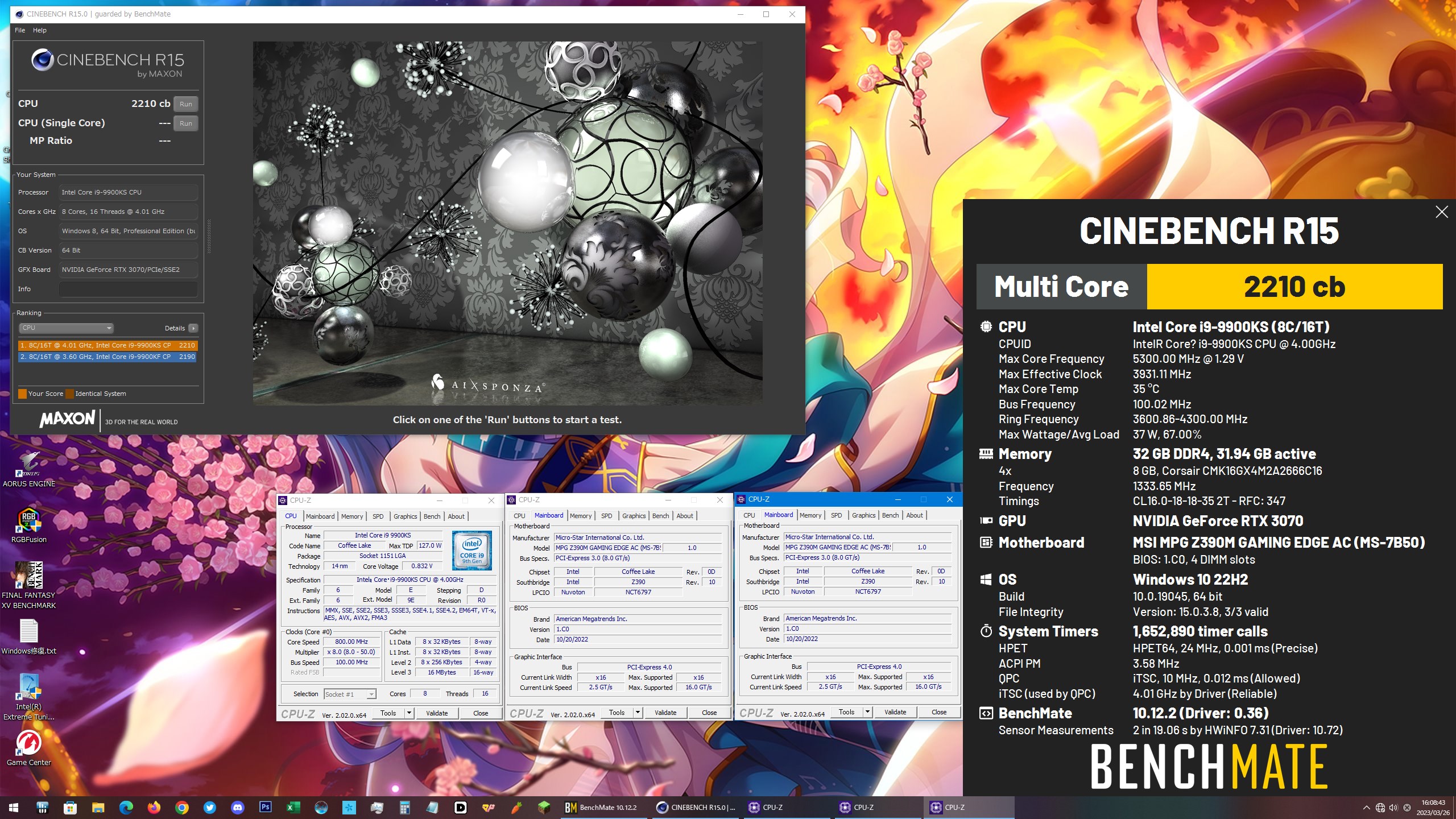Click the Info text field in Cinebench
1456x819 pixels.
[x=129, y=289]
